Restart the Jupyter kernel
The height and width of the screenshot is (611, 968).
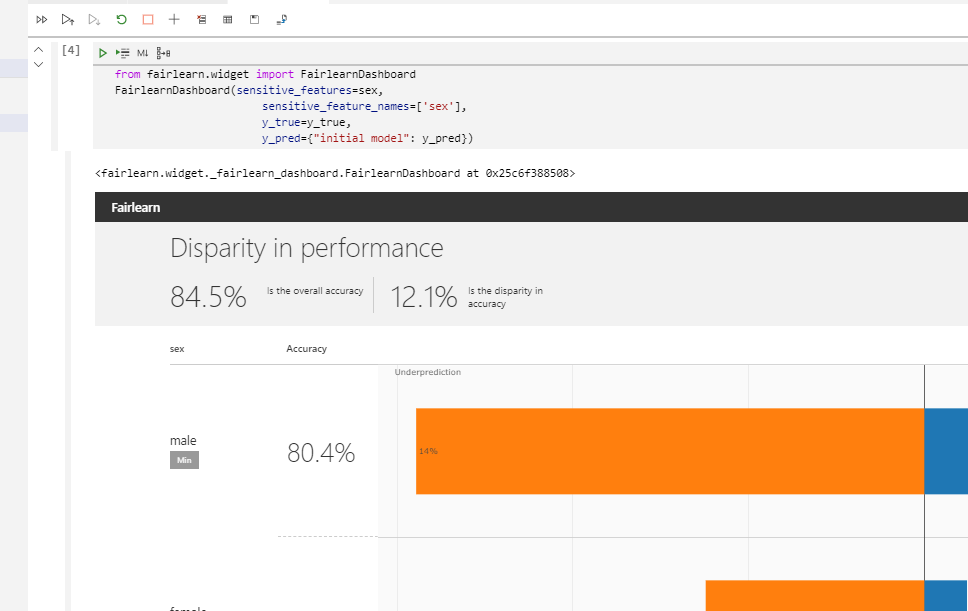coord(121,20)
